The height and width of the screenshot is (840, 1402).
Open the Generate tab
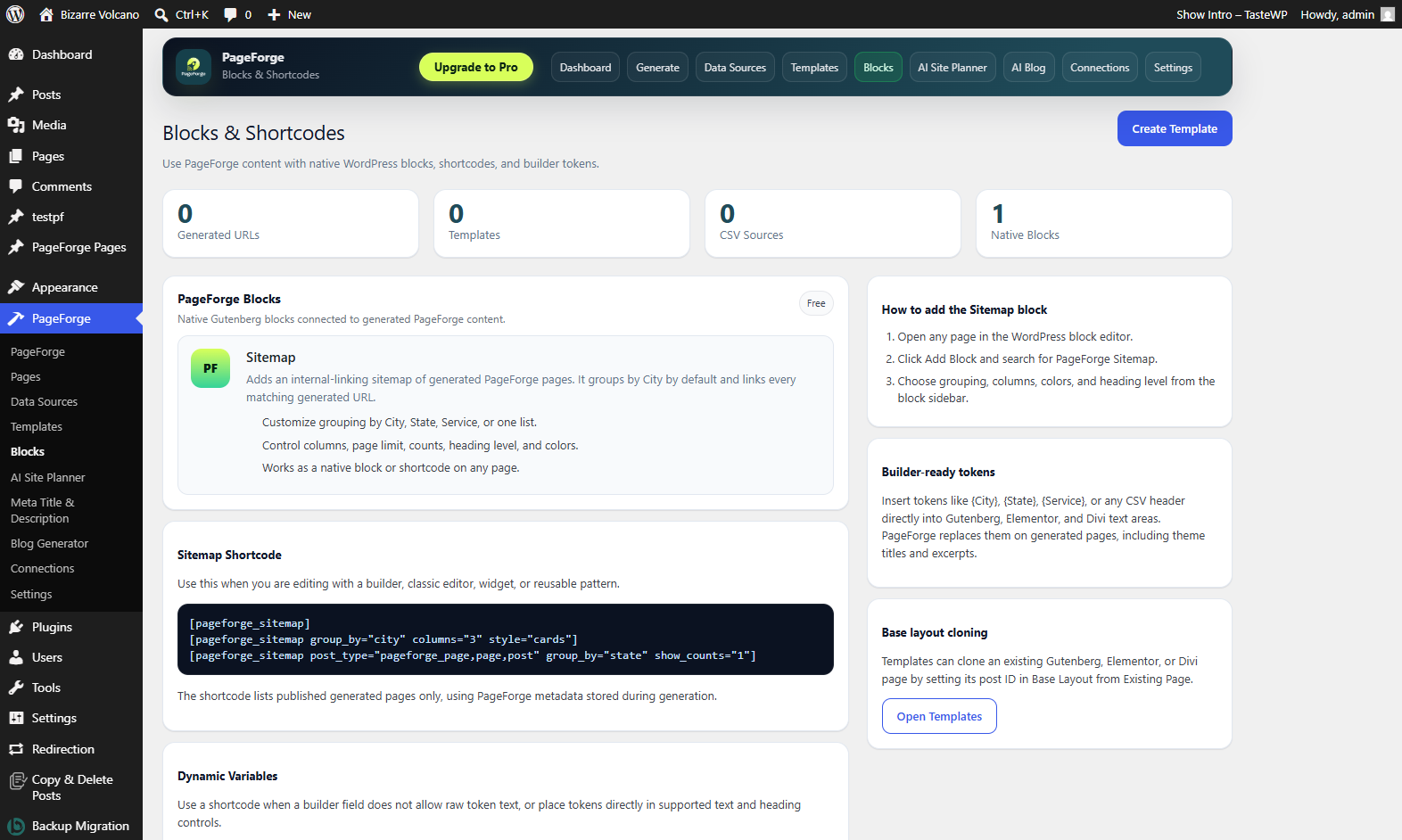point(657,67)
